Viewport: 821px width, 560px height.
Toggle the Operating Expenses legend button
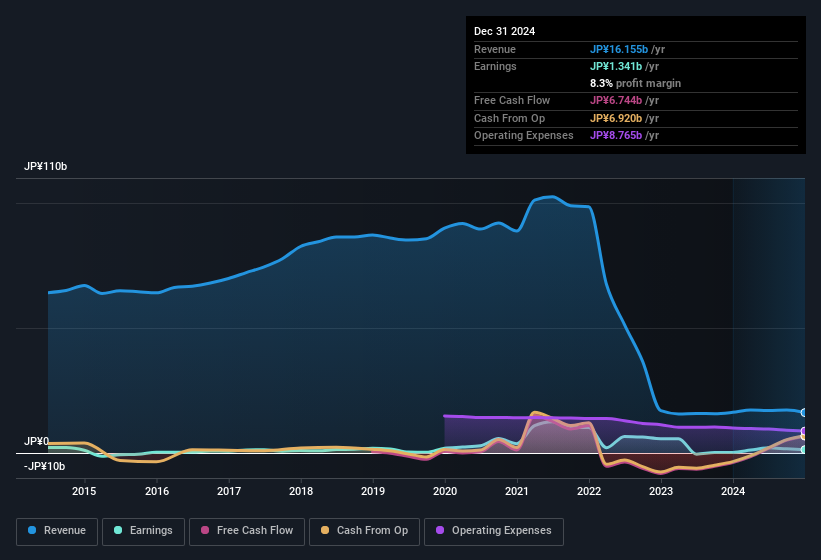pos(494,531)
